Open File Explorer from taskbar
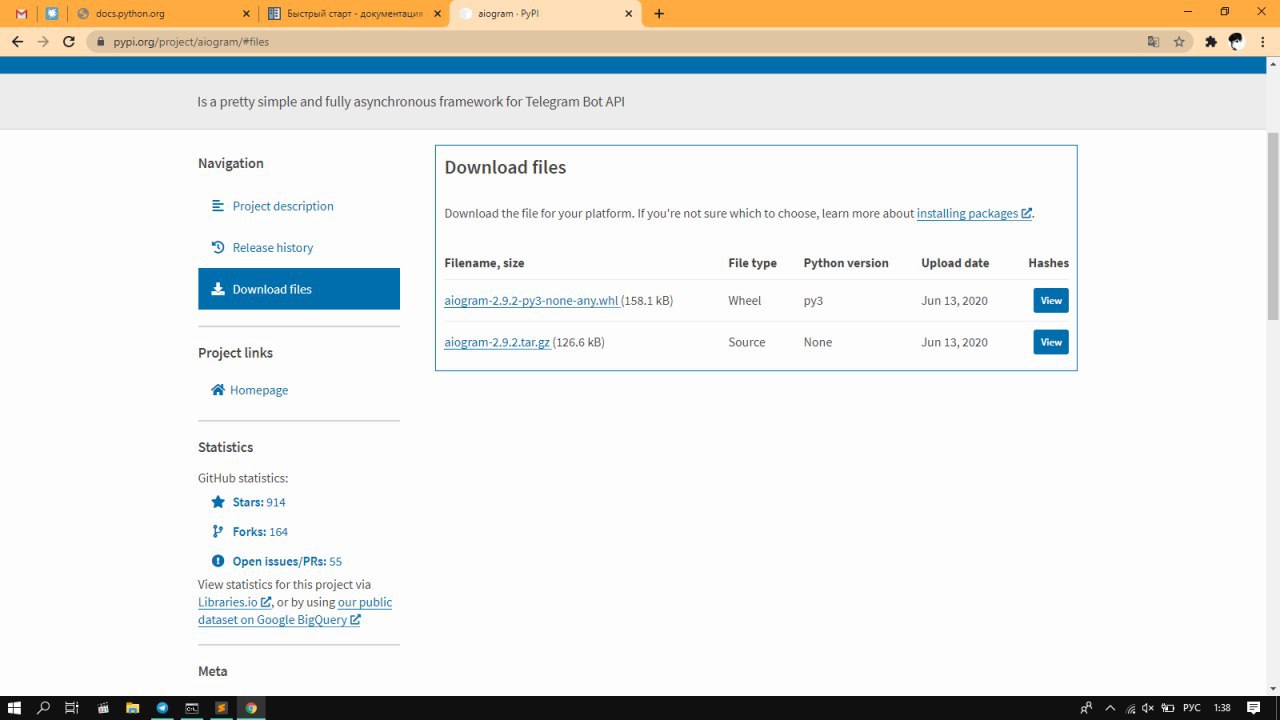Image resolution: width=1280 pixels, height=720 pixels. 132,708
